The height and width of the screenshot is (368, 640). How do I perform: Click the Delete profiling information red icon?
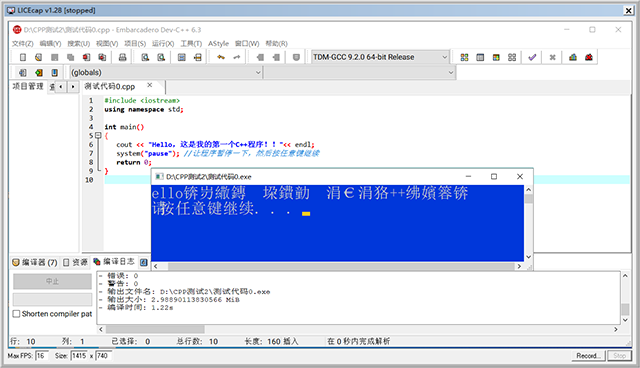click(x=589, y=58)
